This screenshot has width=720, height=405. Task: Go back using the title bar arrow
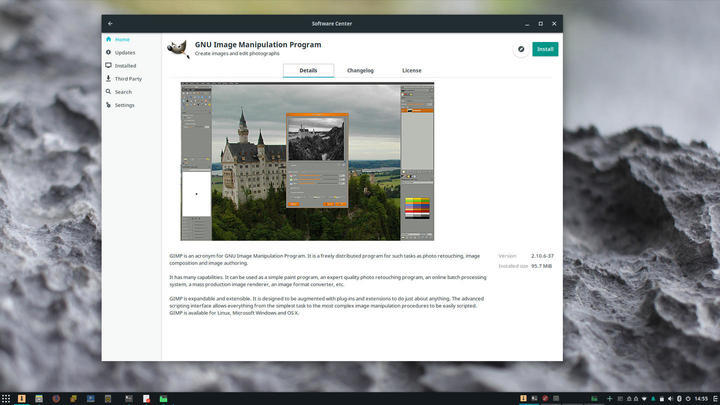110,23
